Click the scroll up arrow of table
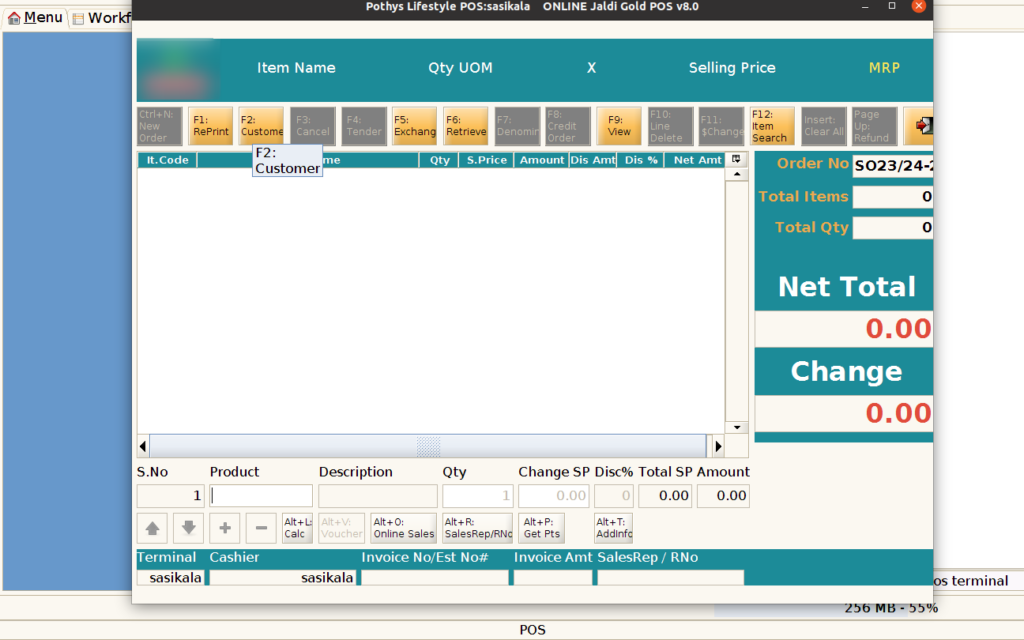The width and height of the screenshot is (1024, 640). [x=737, y=174]
